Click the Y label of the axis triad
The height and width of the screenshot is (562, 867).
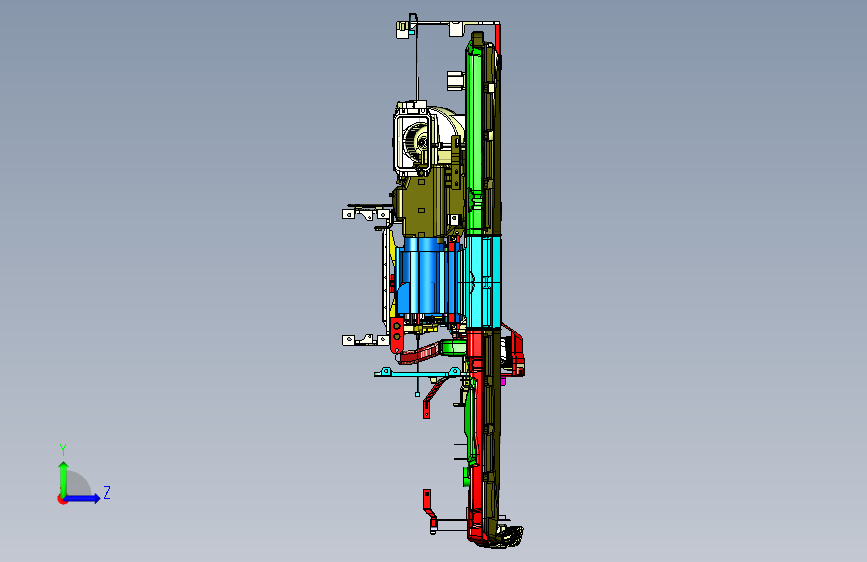63,450
